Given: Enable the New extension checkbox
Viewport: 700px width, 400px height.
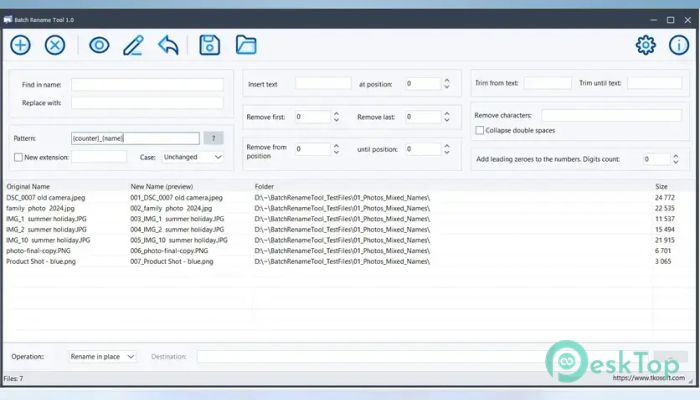Looking at the screenshot, I should coord(18,157).
